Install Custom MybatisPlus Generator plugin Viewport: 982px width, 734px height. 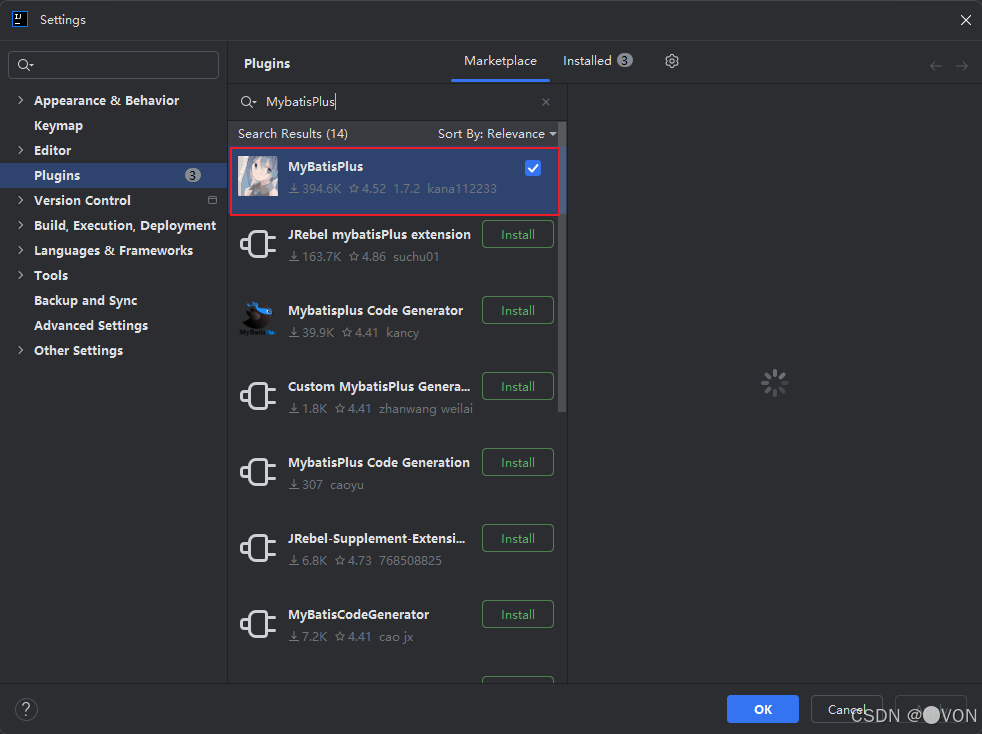pos(518,386)
